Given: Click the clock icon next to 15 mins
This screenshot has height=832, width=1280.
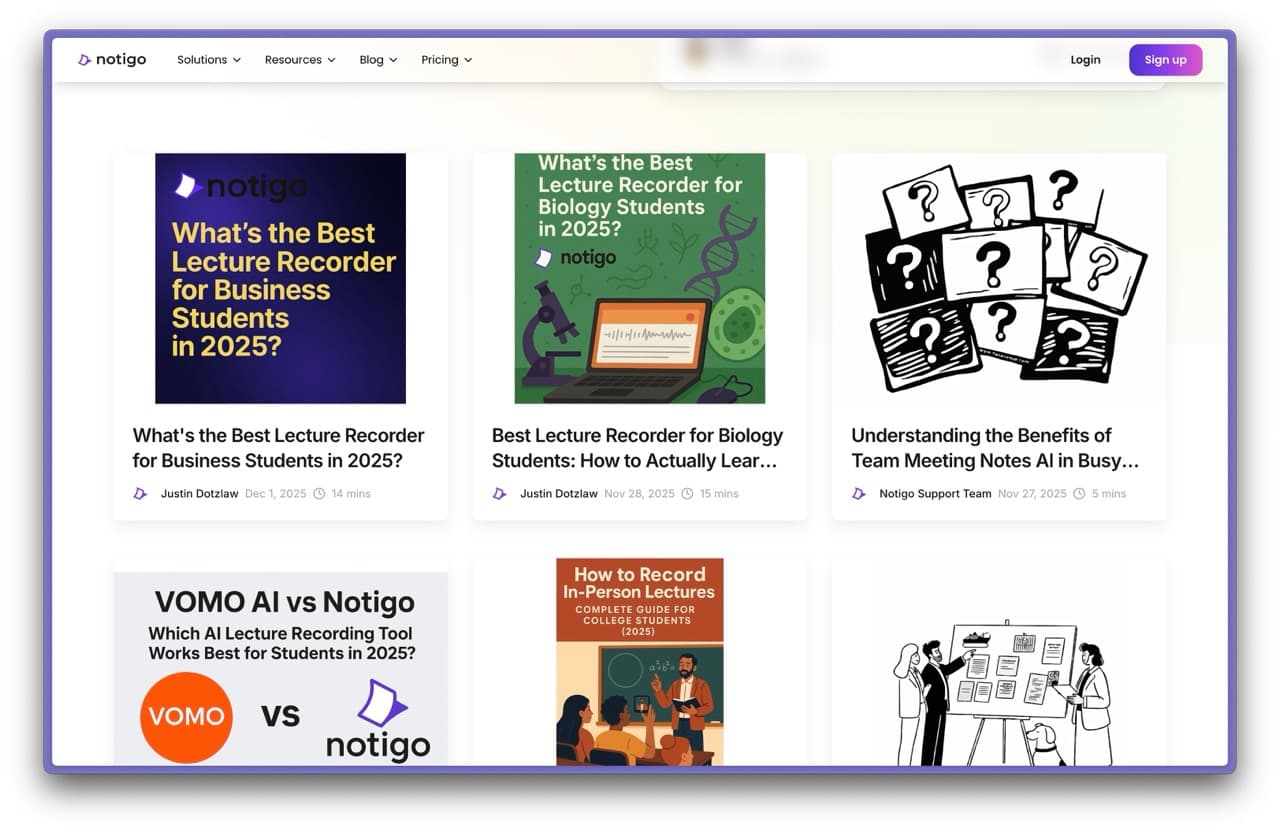Looking at the screenshot, I should coord(687,493).
